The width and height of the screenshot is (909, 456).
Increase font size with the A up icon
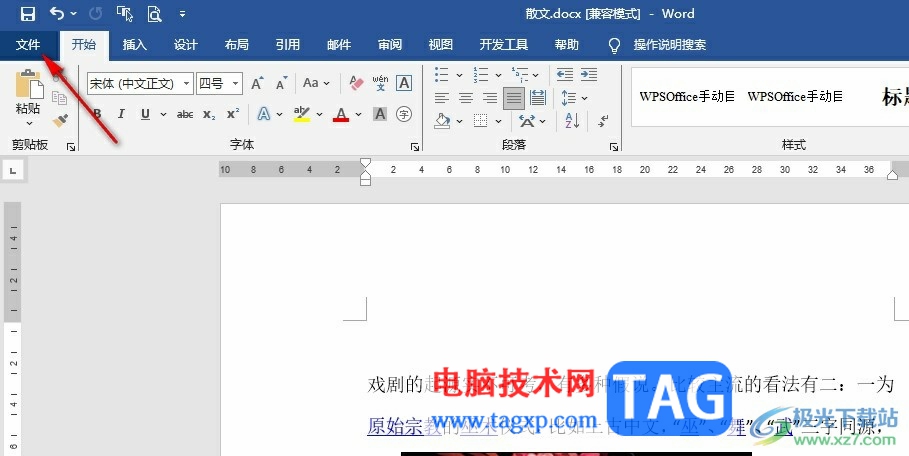(x=257, y=83)
